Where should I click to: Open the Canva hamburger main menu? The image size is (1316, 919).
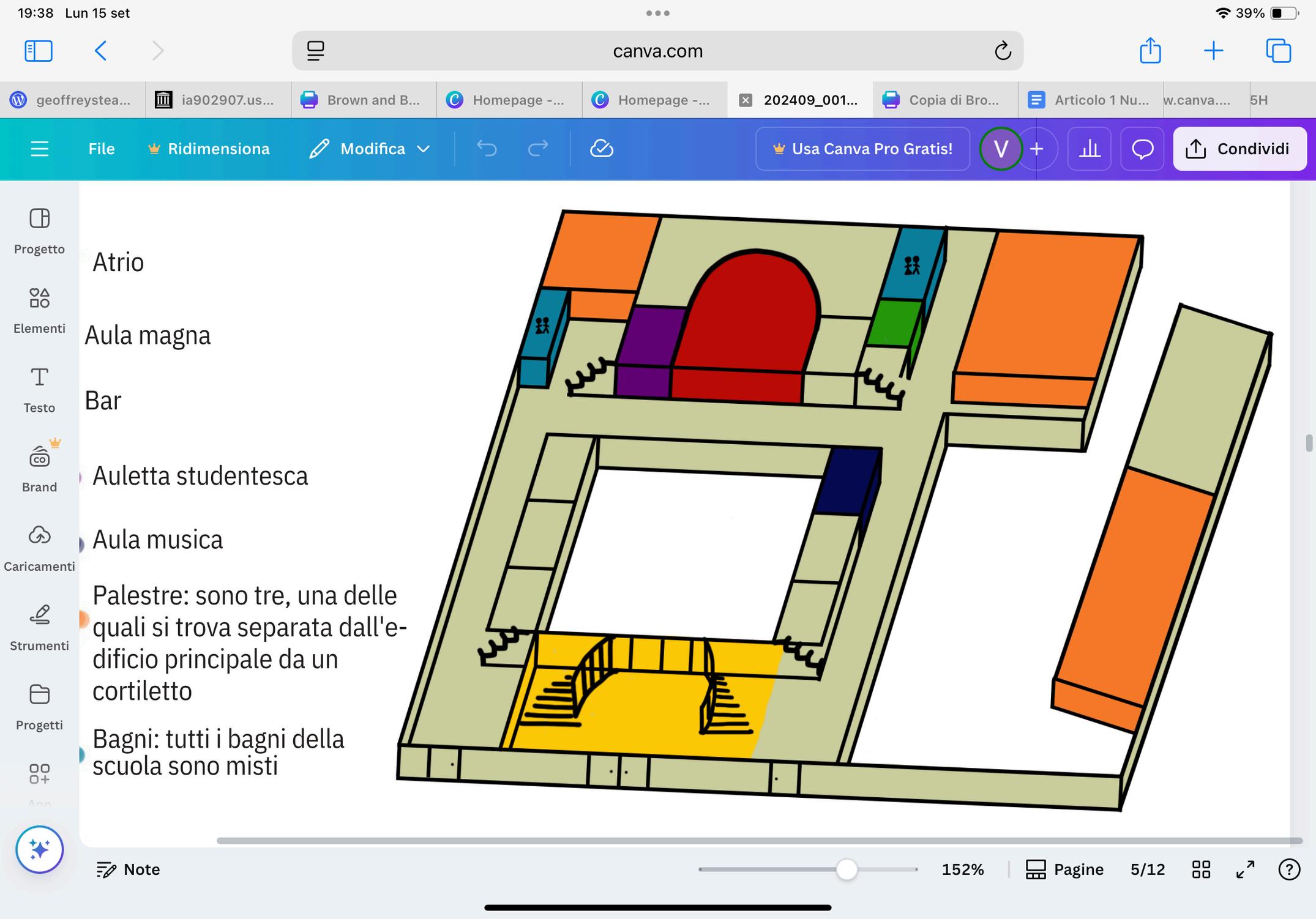pos(40,149)
